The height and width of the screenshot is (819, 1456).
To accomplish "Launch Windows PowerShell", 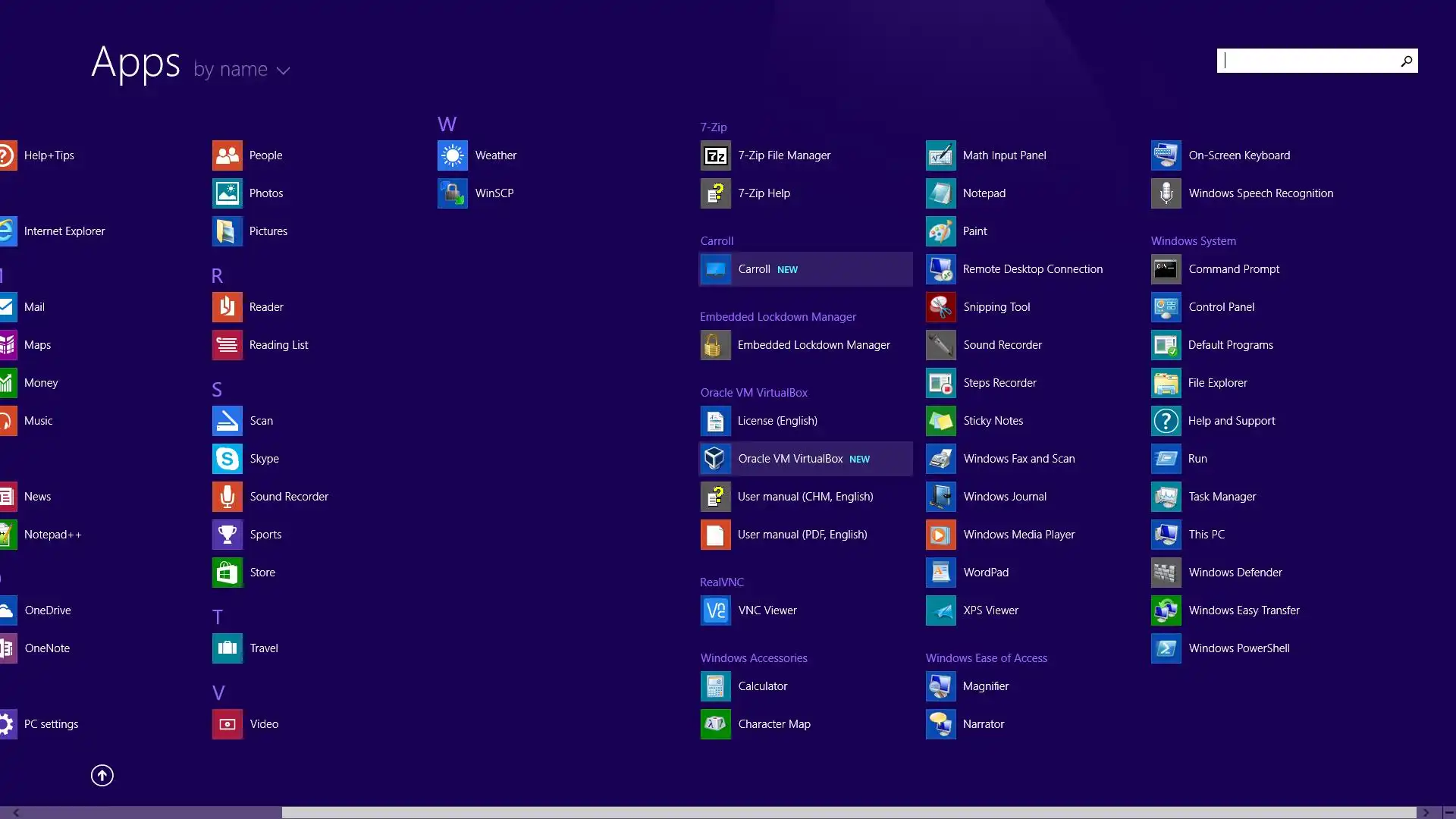I will click(x=1238, y=648).
